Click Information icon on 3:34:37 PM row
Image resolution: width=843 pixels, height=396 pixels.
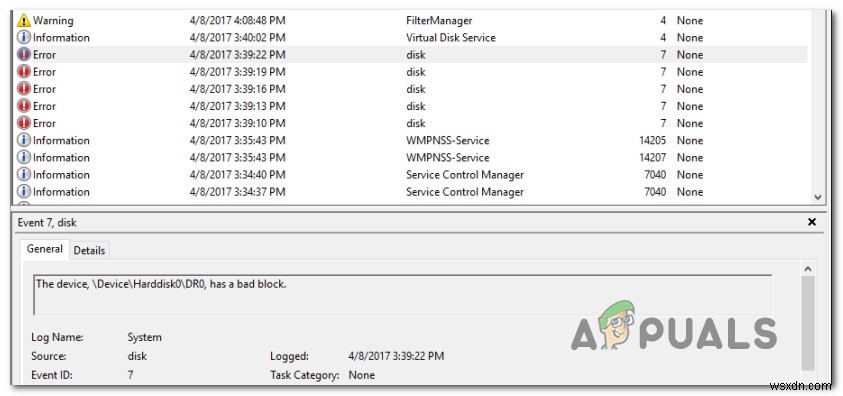point(24,192)
